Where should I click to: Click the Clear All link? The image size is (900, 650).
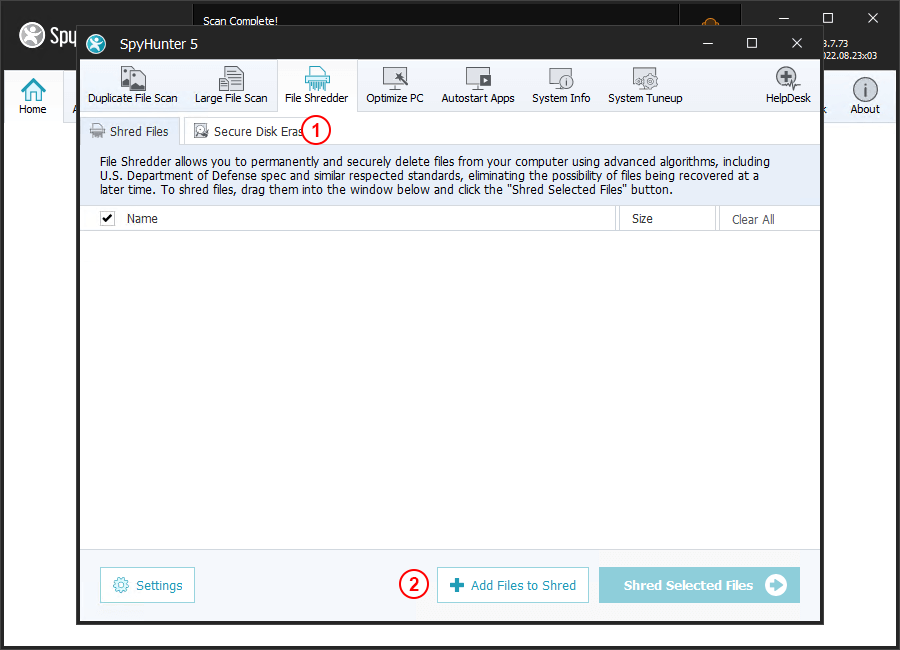click(752, 218)
